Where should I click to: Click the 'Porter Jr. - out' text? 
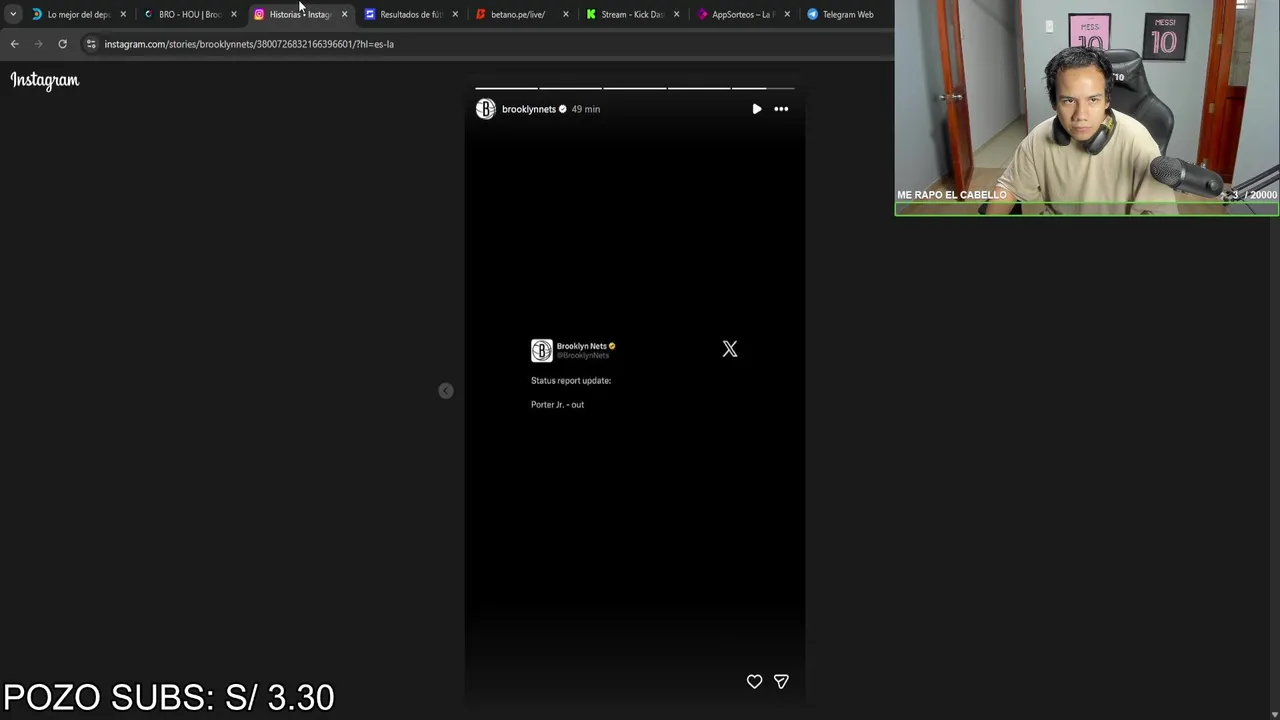pos(557,404)
